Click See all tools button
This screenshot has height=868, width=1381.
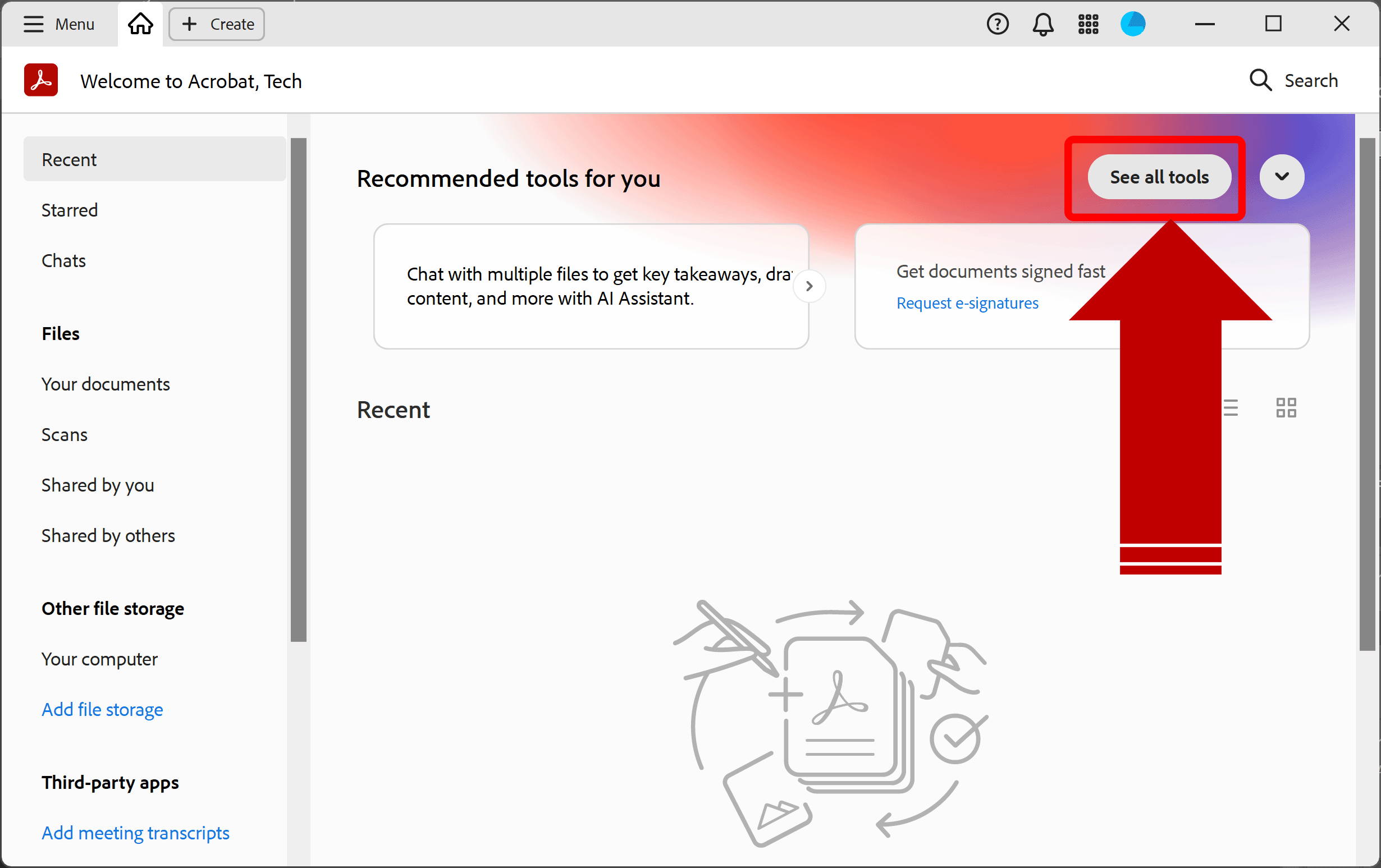coord(1159,177)
